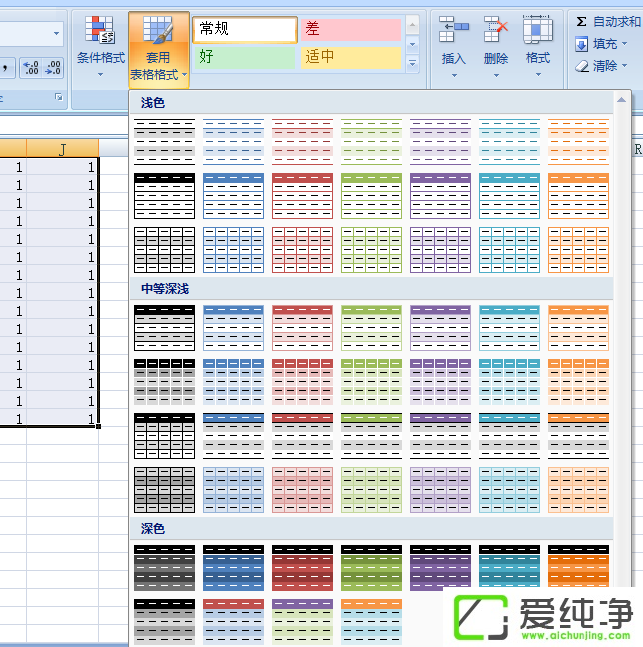The width and height of the screenshot is (643, 647).
Task: Pick the black-header gray-banded style in 深色 last row
Action: coord(164,621)
